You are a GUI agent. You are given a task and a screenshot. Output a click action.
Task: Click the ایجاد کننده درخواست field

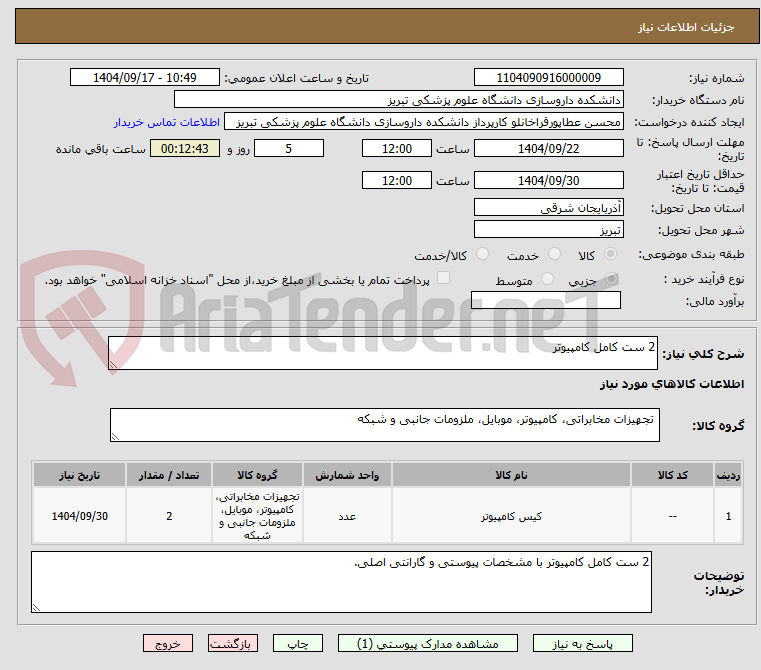point(424,122)
